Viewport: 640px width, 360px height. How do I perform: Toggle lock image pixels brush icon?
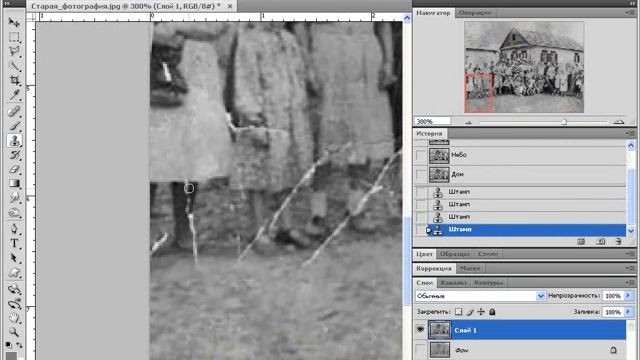[x=470, y=312]
